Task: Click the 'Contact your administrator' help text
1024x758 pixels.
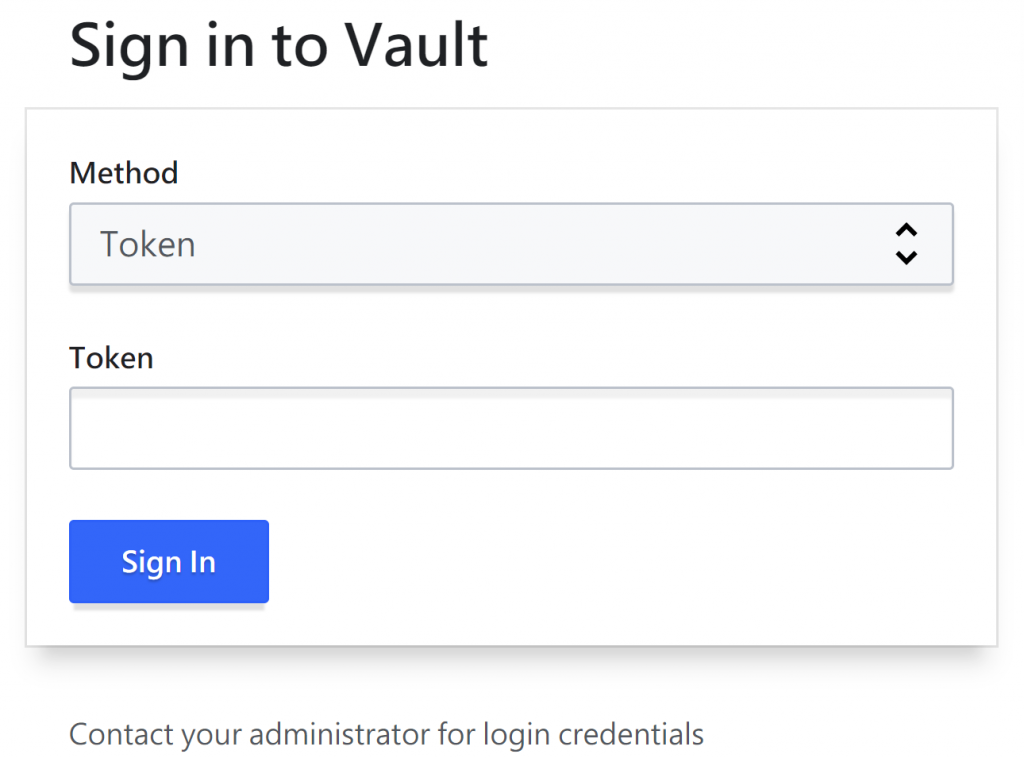Action: (386, 735)
